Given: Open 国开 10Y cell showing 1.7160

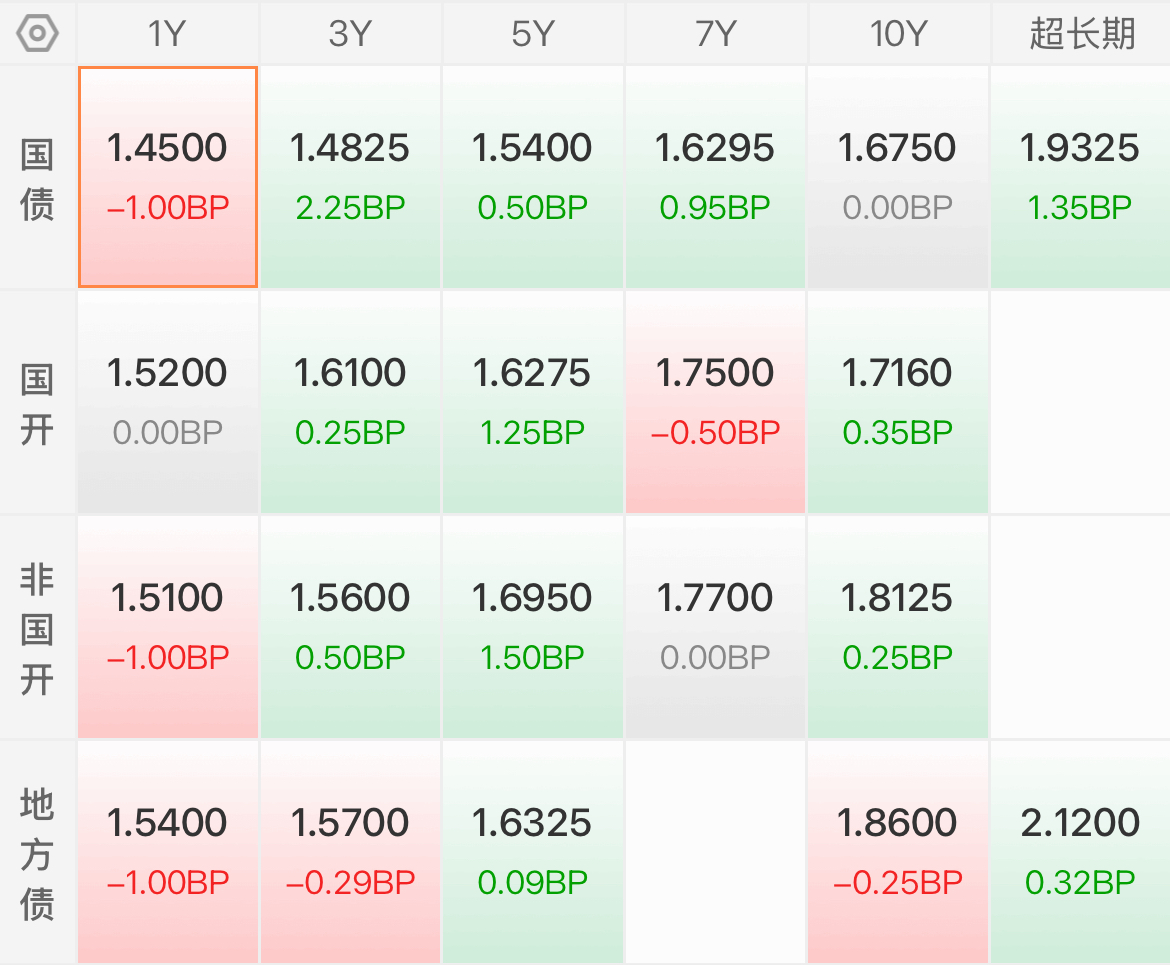Looking at the screenshot, I should pos(898,403).
